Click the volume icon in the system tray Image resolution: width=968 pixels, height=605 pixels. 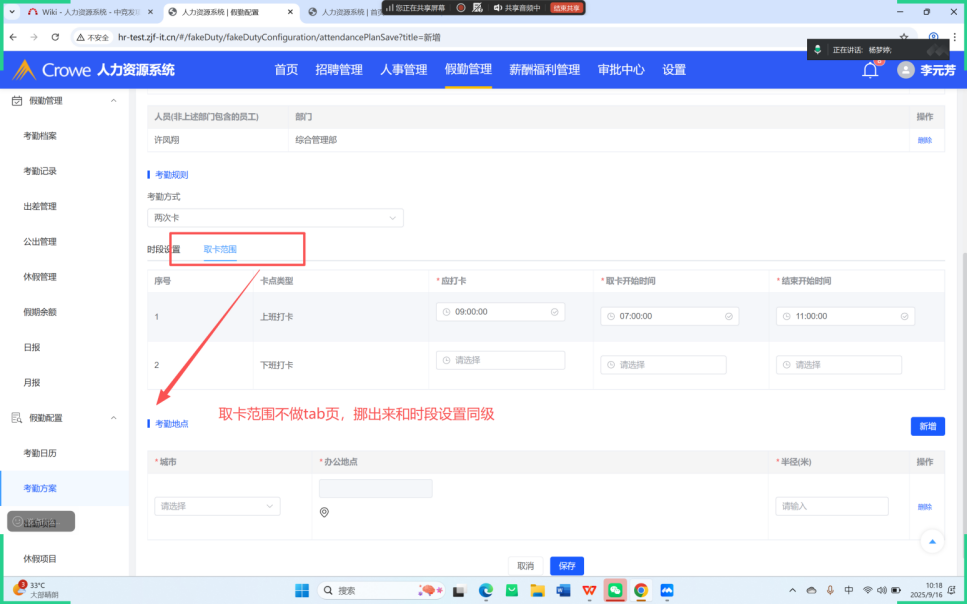point(882,591)
